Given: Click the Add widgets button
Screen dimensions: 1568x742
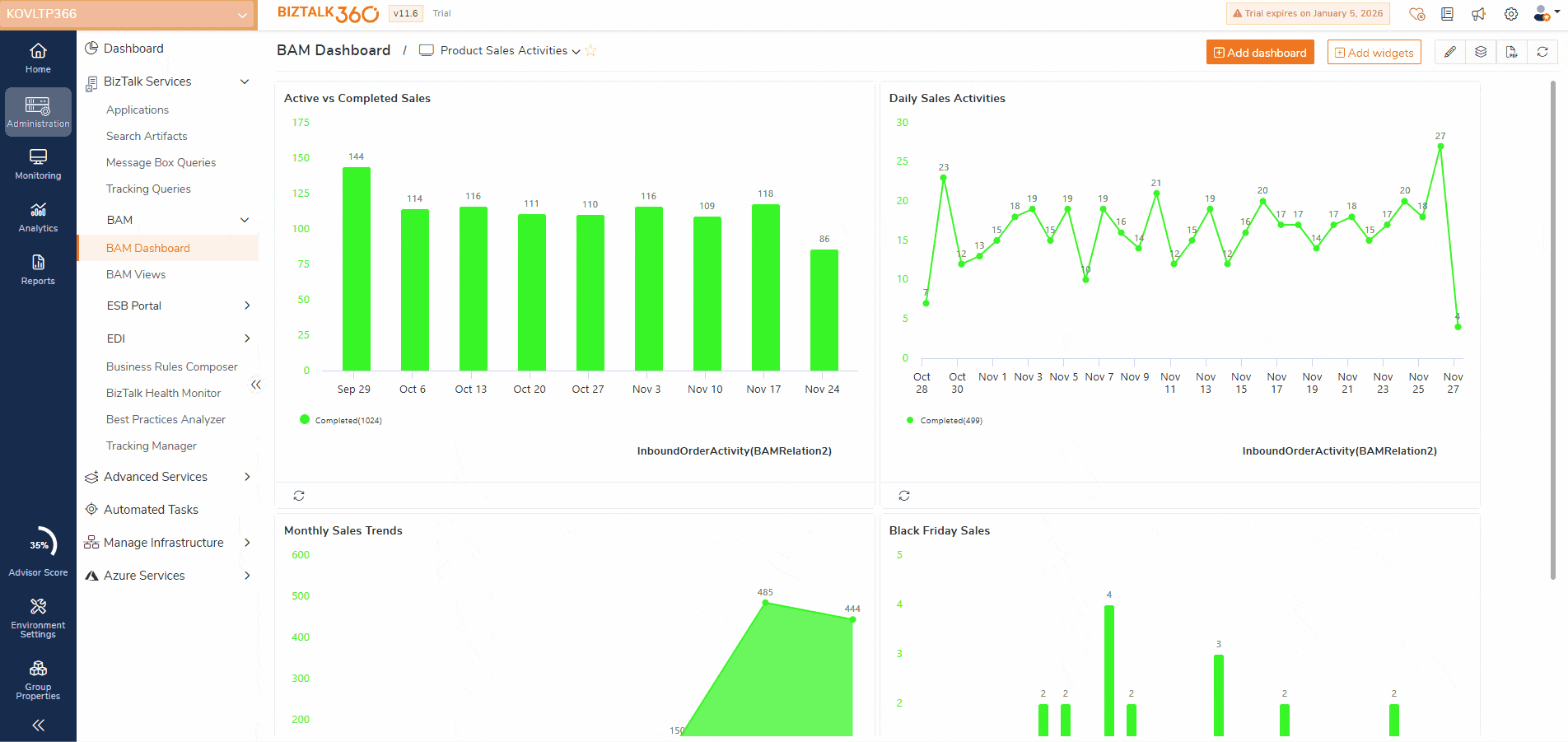Looking at the screenshot, I should click(1374, 51).
